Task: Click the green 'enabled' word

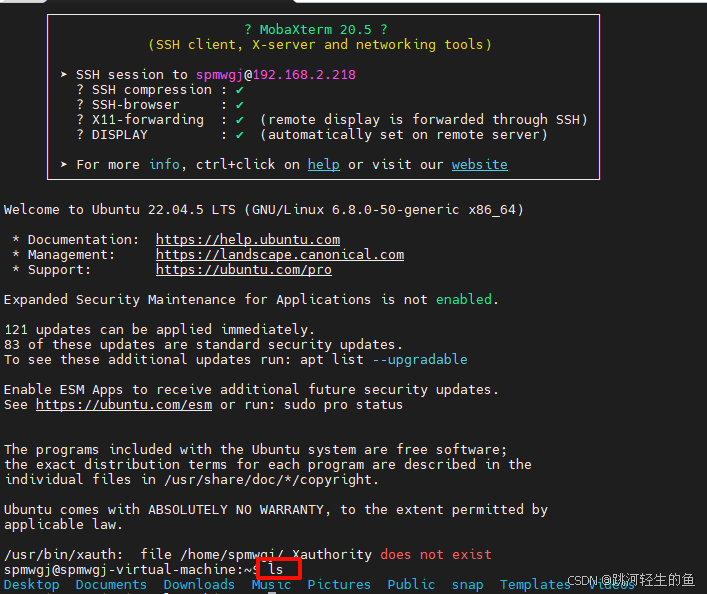Action: (x=464, y=299)
